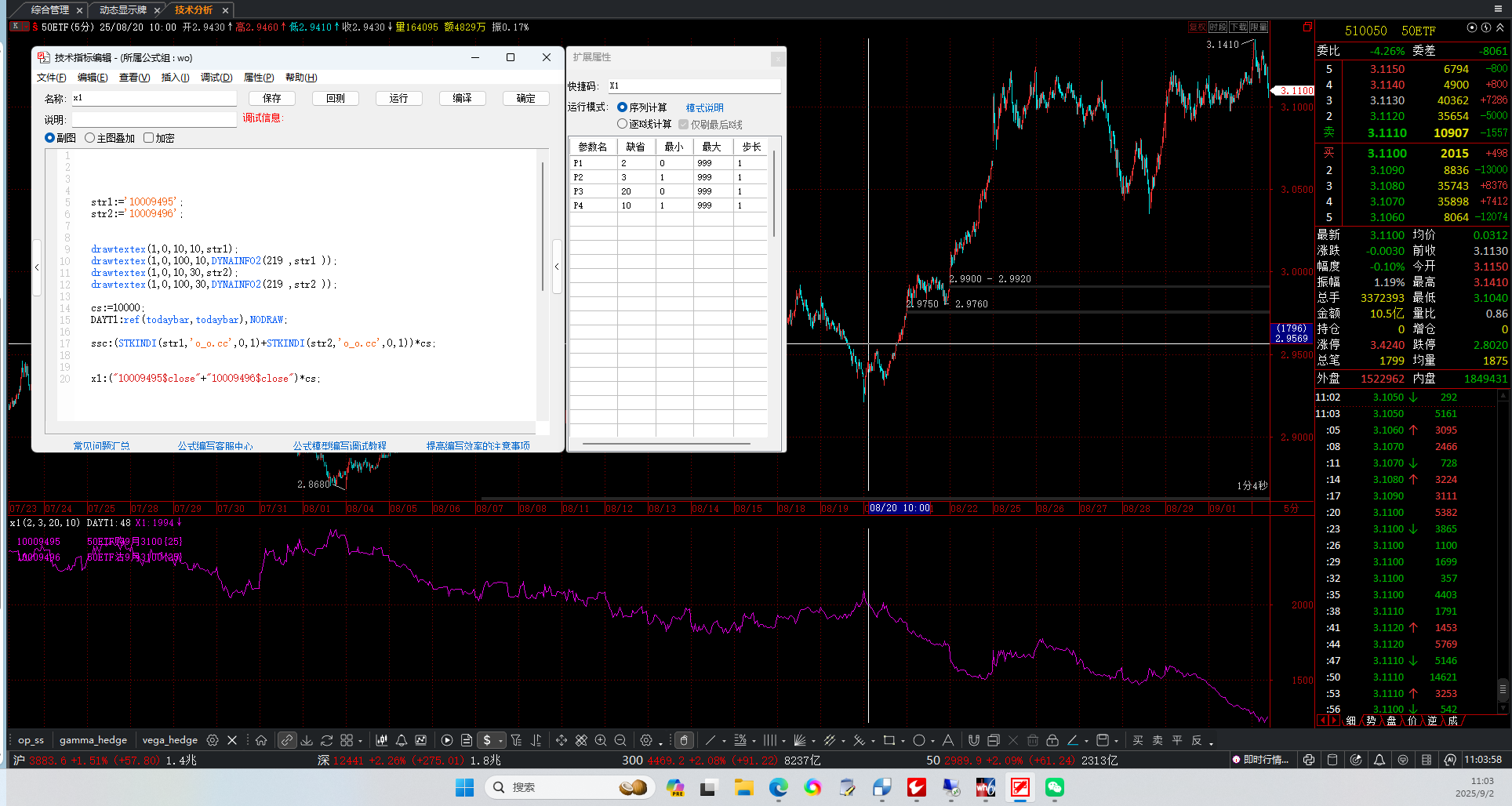
Task: Click the home icon in bottom toolbar
Action: pos(261,740)
